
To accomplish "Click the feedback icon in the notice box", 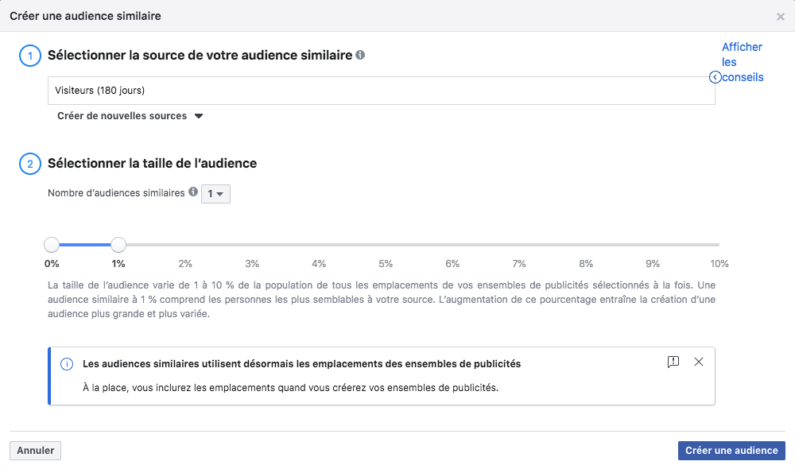I will pyautogui.click(x=673, y=362).
